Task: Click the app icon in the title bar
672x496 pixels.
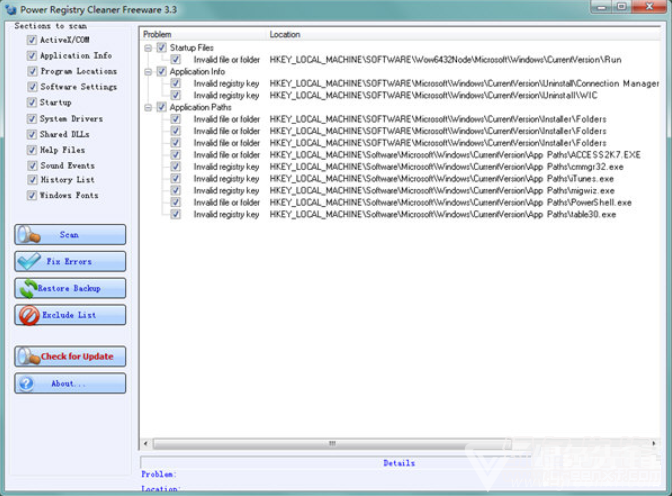Action: click(x=11, y=9)
